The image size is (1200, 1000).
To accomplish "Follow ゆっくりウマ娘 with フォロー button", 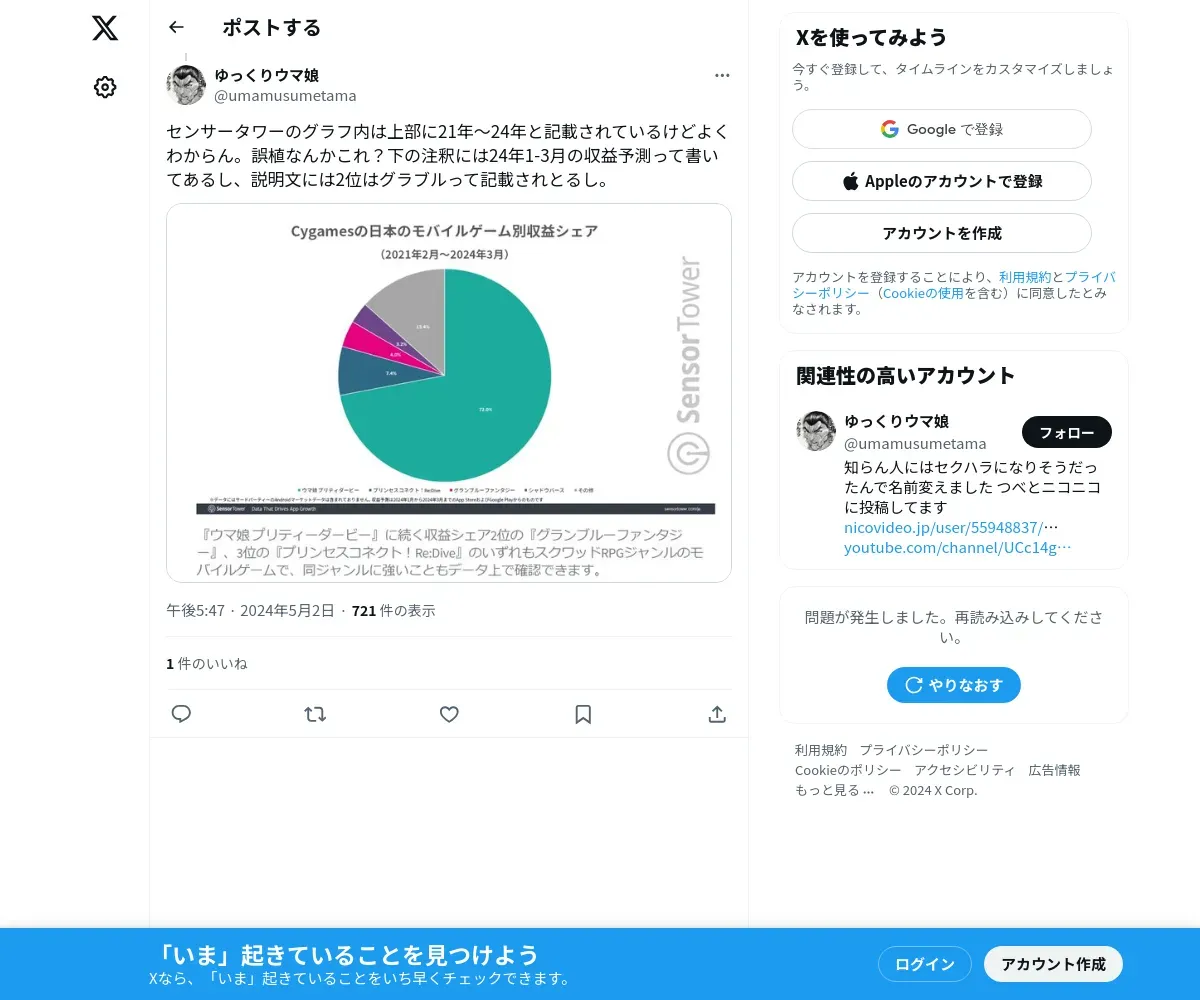I will (x=1067, y=432).
